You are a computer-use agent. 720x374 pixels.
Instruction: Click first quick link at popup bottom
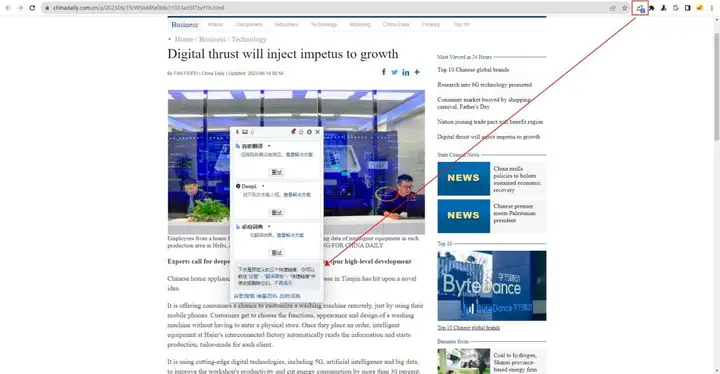tap(244, 296)
